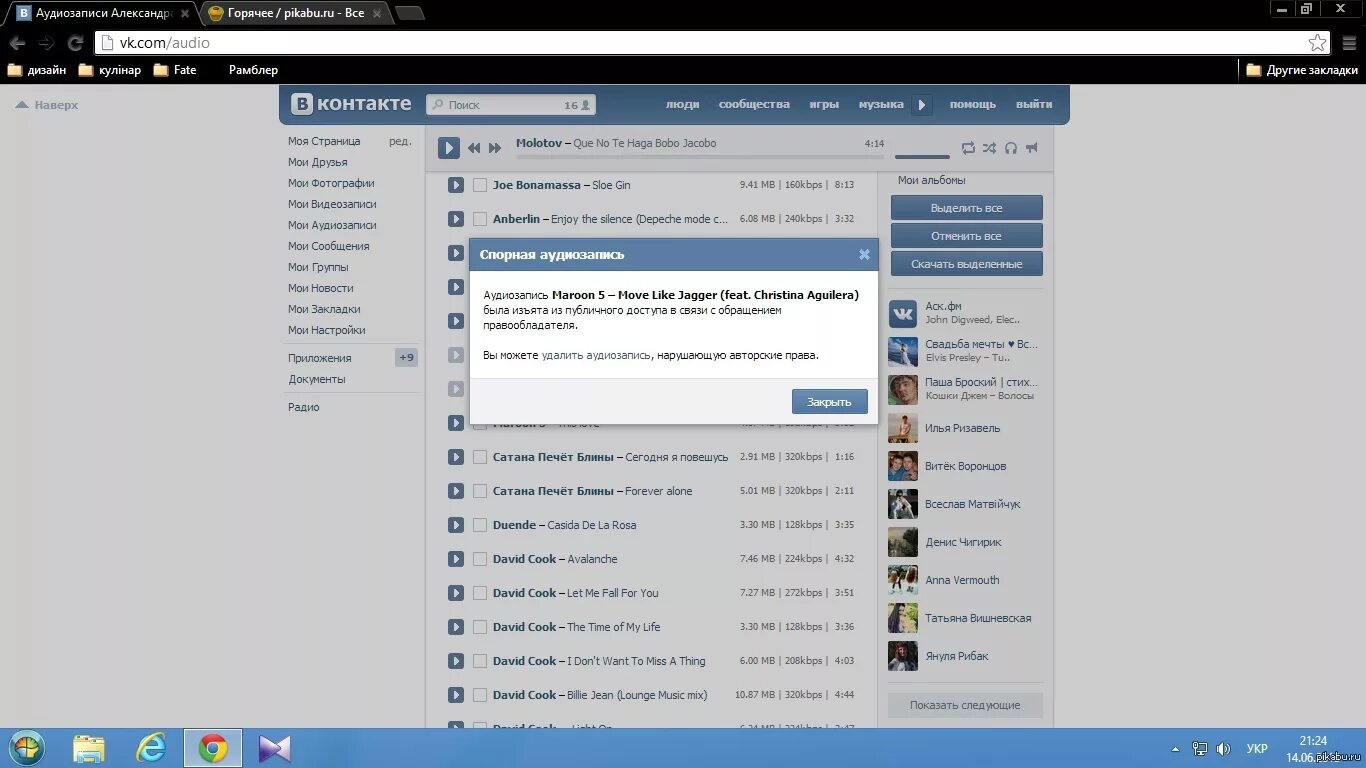Click удалить аудиозапись link in dialog
The width and height of the screenshot is (1366, 768).
[x=596, y=355]
